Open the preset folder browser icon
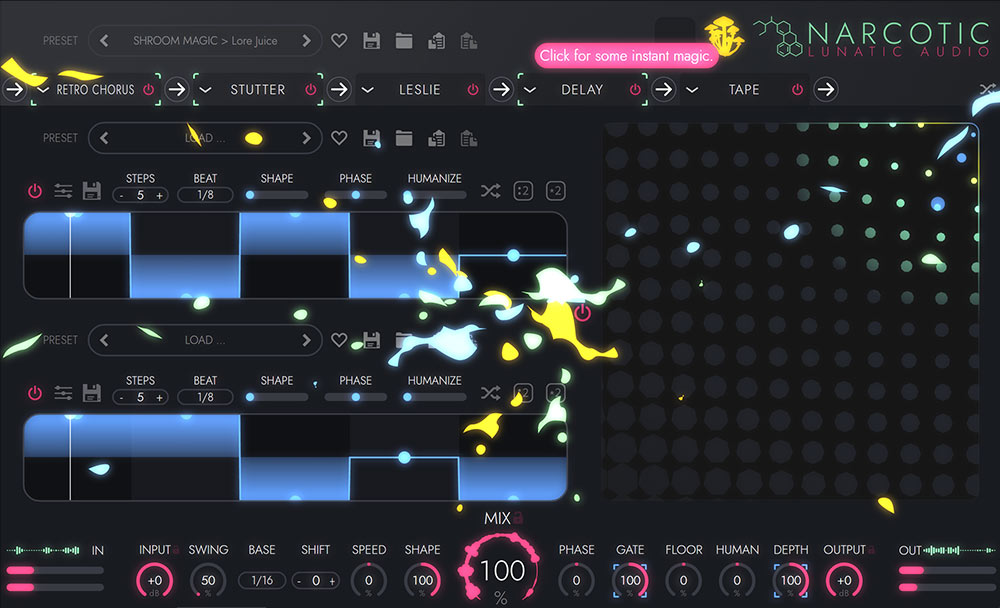 coord(404,40)
